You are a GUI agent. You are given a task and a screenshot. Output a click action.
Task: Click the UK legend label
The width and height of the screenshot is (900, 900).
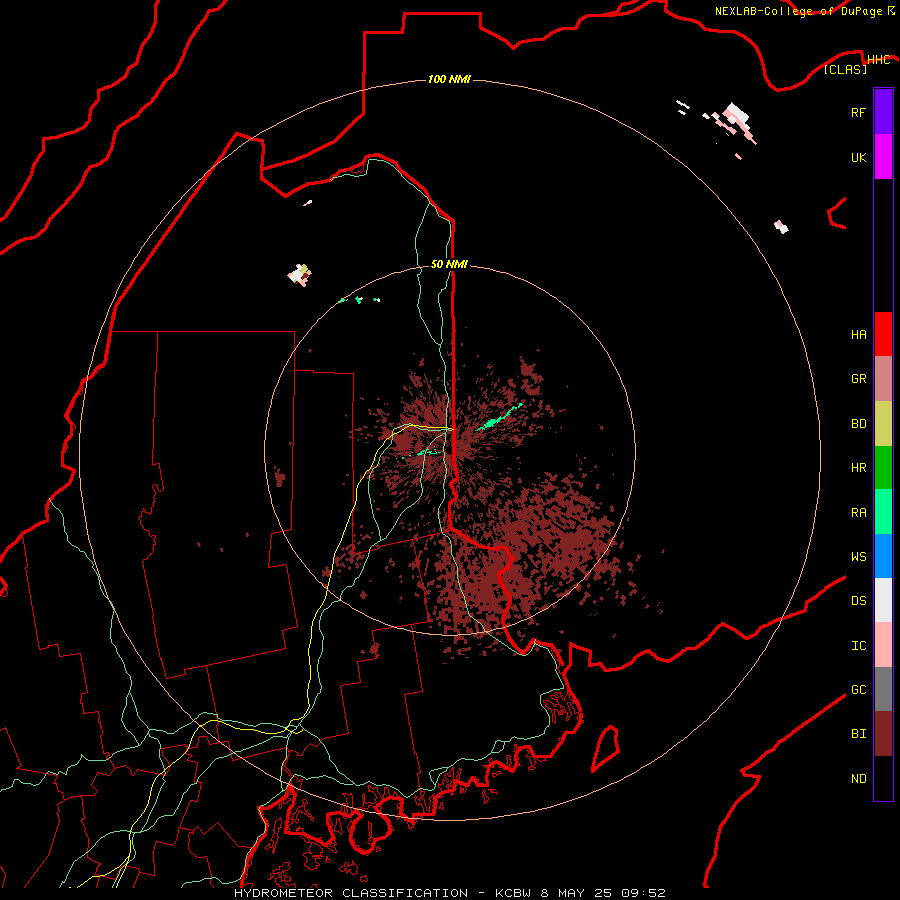pyautogui.click(x=858, y=157)
